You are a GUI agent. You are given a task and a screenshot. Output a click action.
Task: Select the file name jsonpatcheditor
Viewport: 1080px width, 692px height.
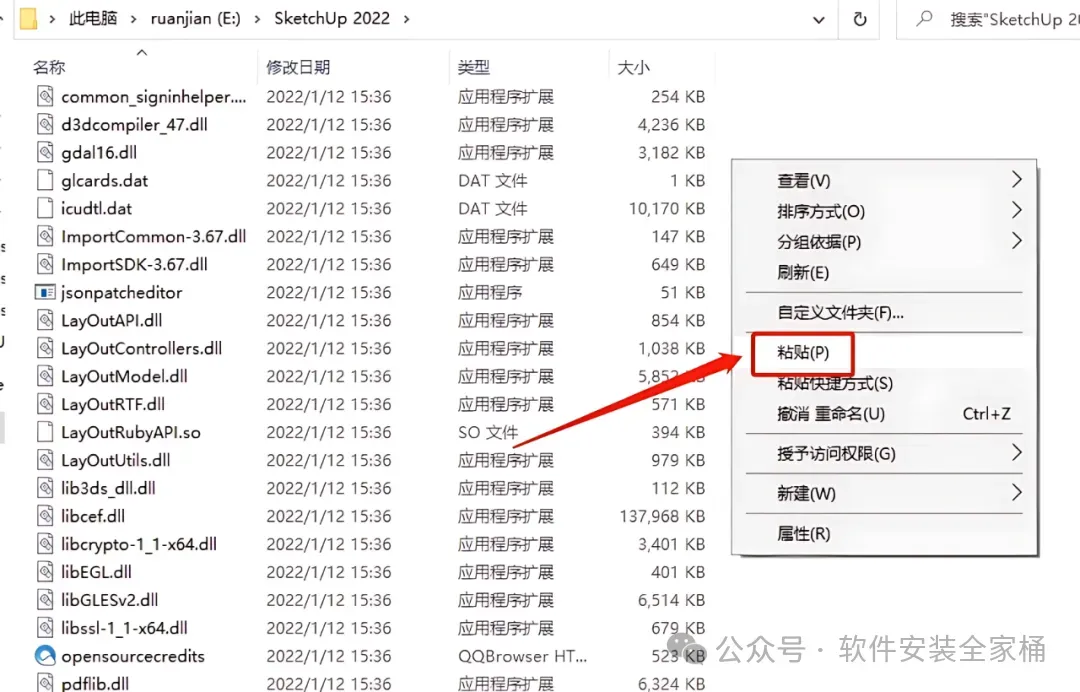click(x=122, y=293)
